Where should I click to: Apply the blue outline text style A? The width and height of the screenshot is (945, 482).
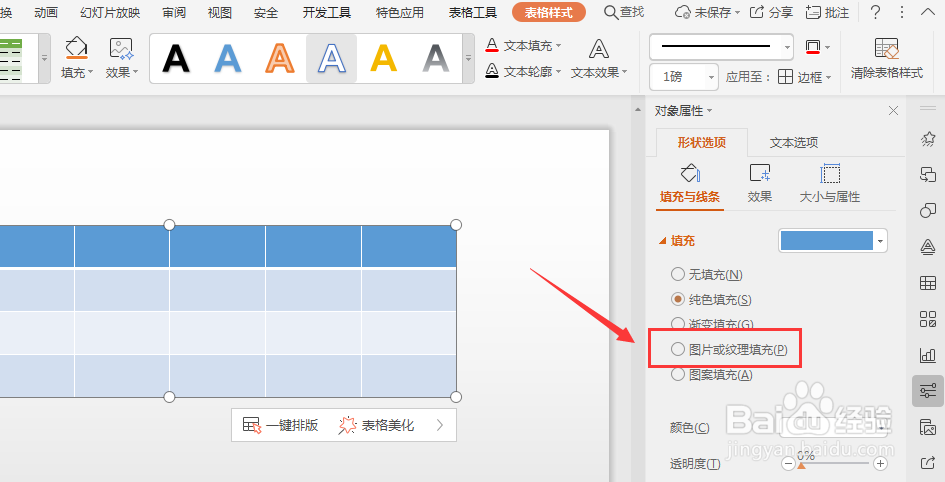[331, 58]
